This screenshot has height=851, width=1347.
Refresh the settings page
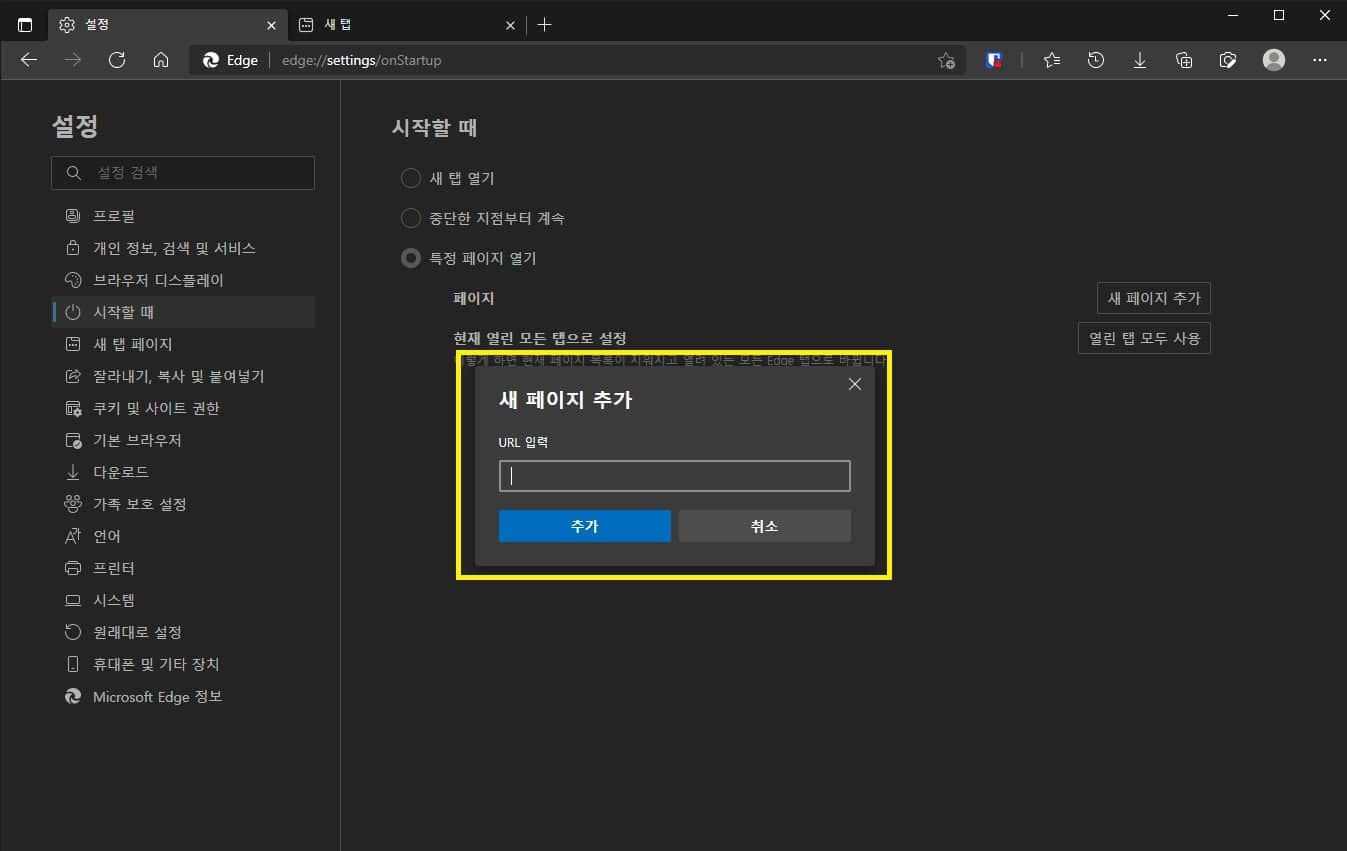pos(117,60)
